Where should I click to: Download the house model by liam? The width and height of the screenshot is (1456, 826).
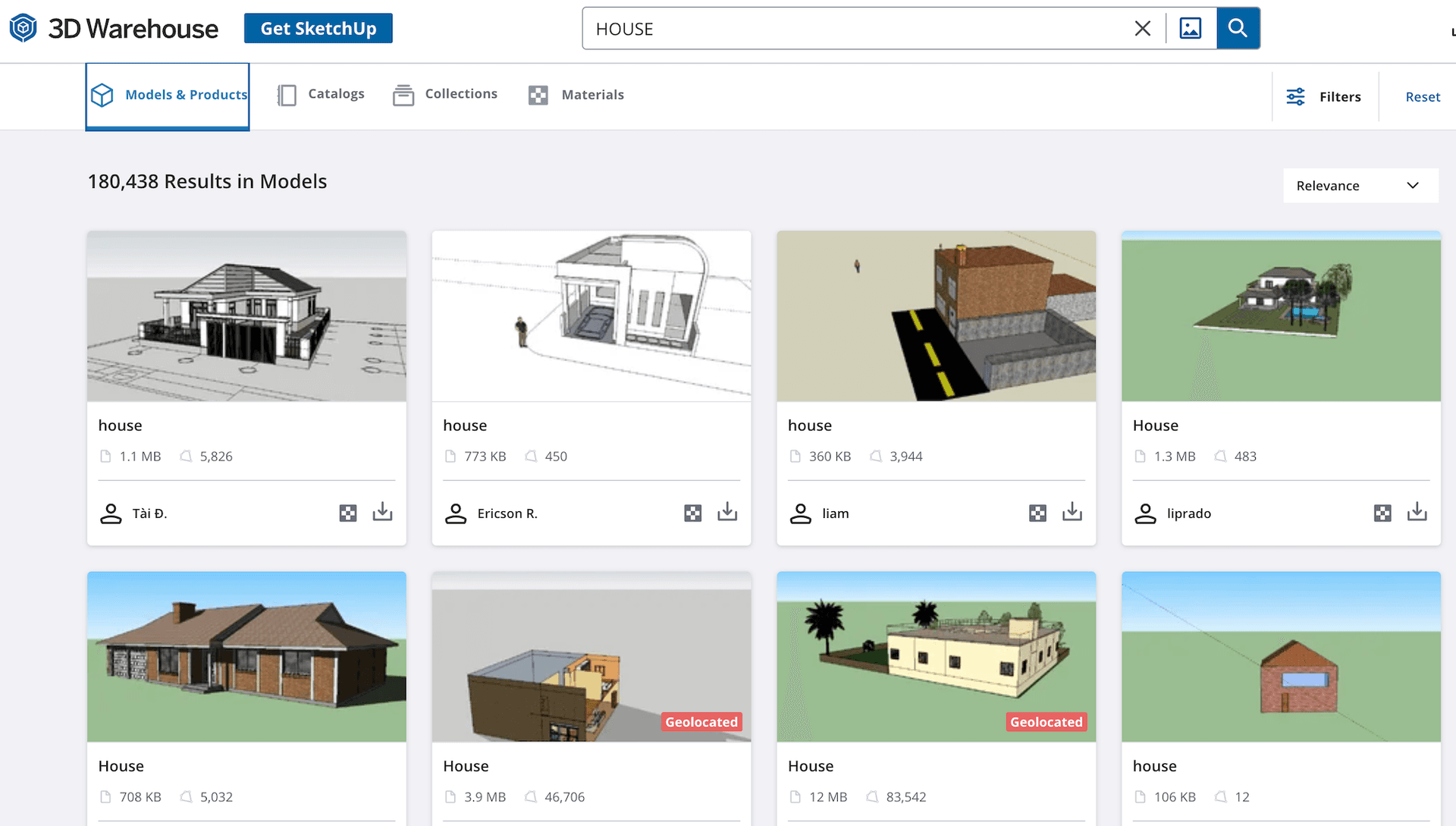[1072, 512]
